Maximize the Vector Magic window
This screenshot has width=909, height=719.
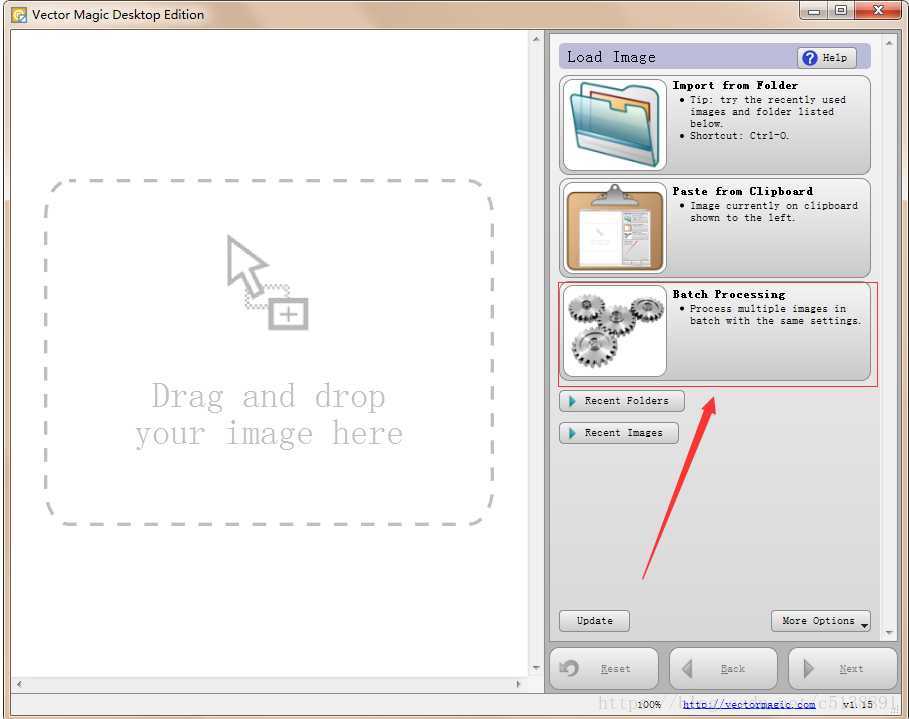click(841, 10)
